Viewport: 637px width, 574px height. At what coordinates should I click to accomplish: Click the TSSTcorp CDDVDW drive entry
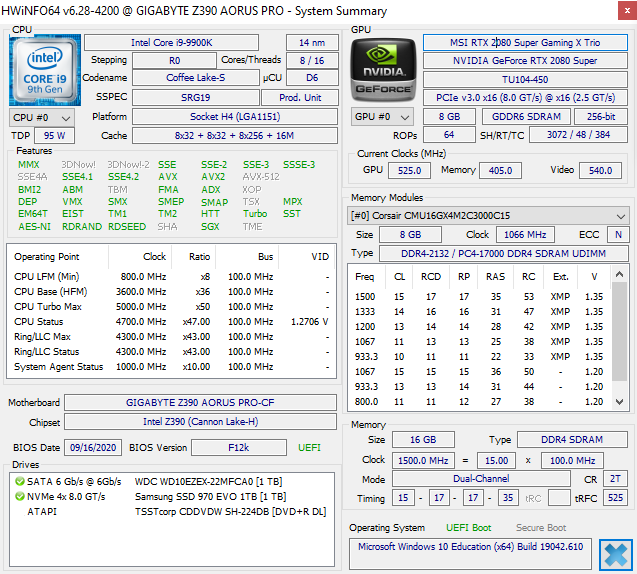pyautogui.click(x=230, y=512)
